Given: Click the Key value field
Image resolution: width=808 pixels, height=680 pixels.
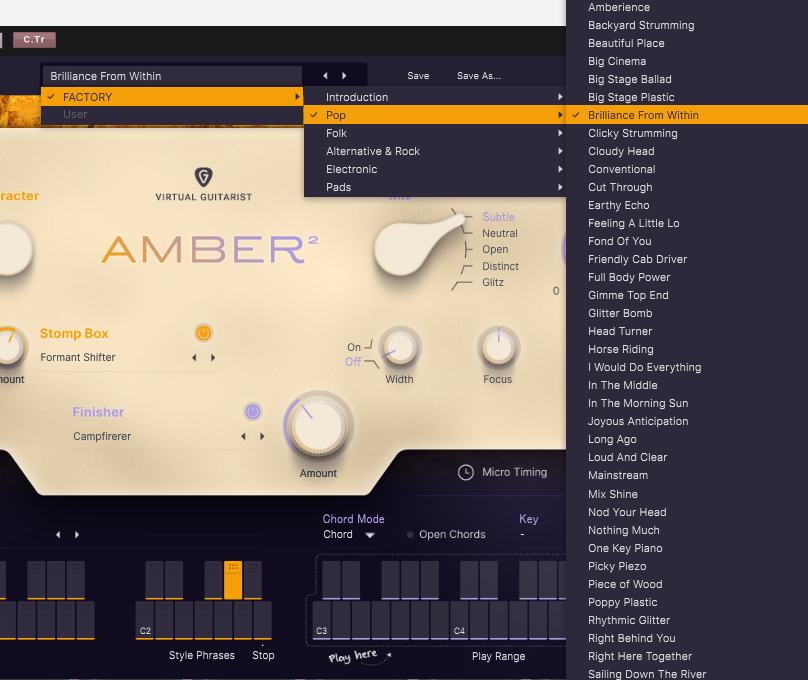Looking at the screenshot, I should point(523,535).
